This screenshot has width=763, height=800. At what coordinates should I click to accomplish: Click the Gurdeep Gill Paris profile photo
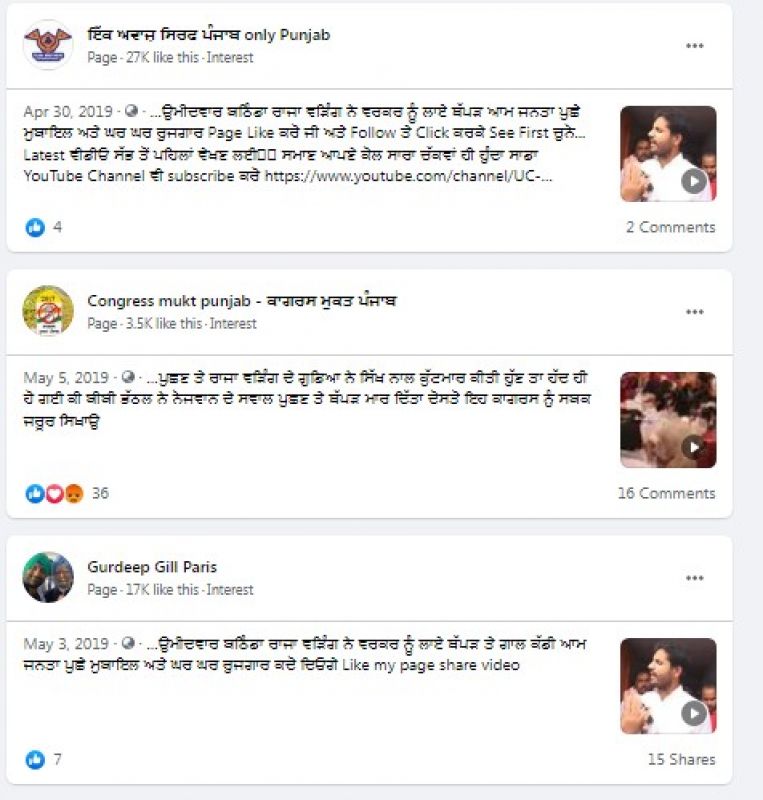[x=48, y=577]
